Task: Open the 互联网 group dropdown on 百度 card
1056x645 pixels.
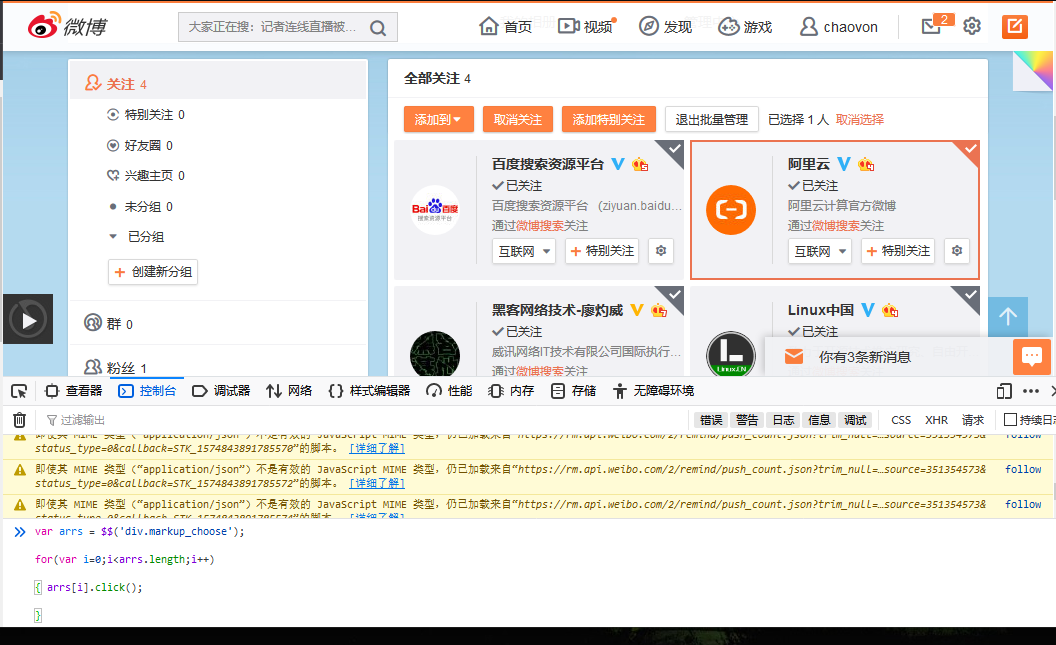Action: click(x=524, y=251)
